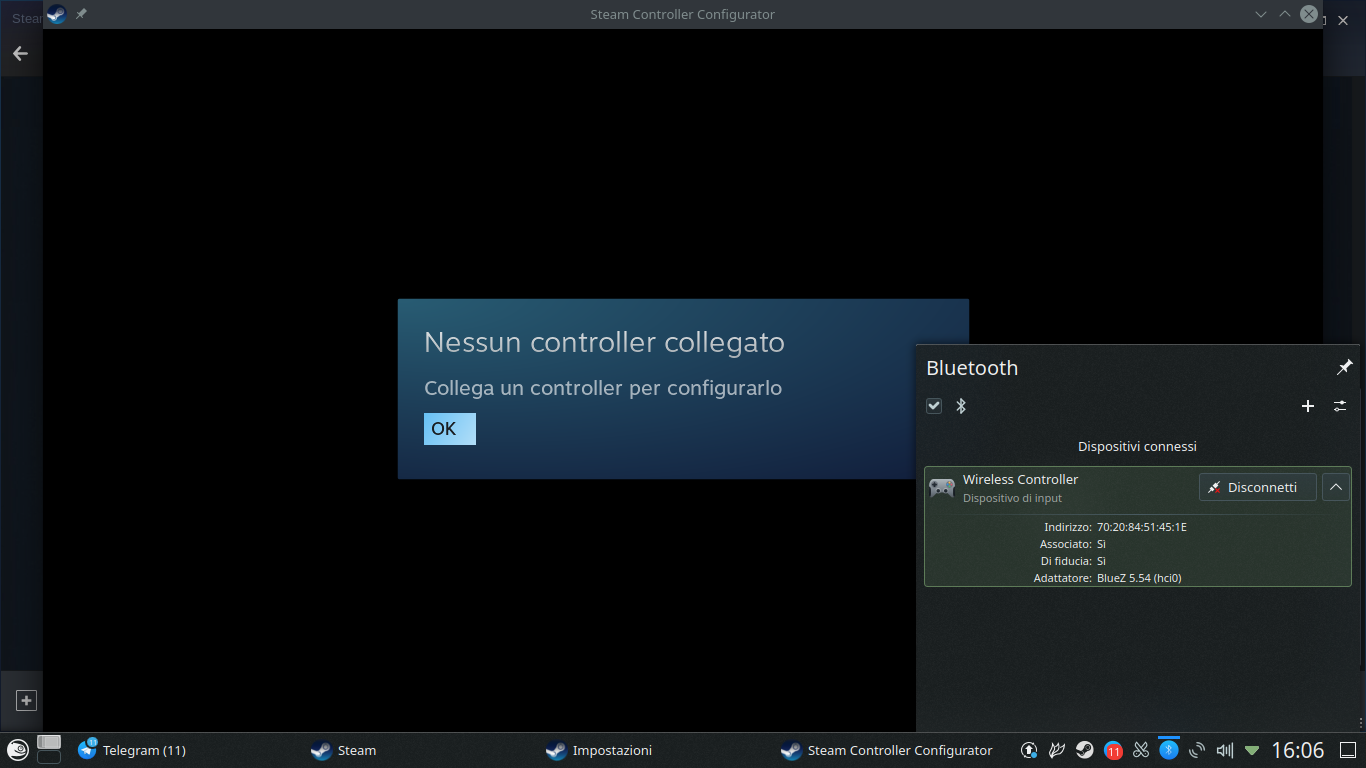This screenshot has height=768, width=1366.
Task: Collapse the Wireless Controller details
Action: (1336, 487)
